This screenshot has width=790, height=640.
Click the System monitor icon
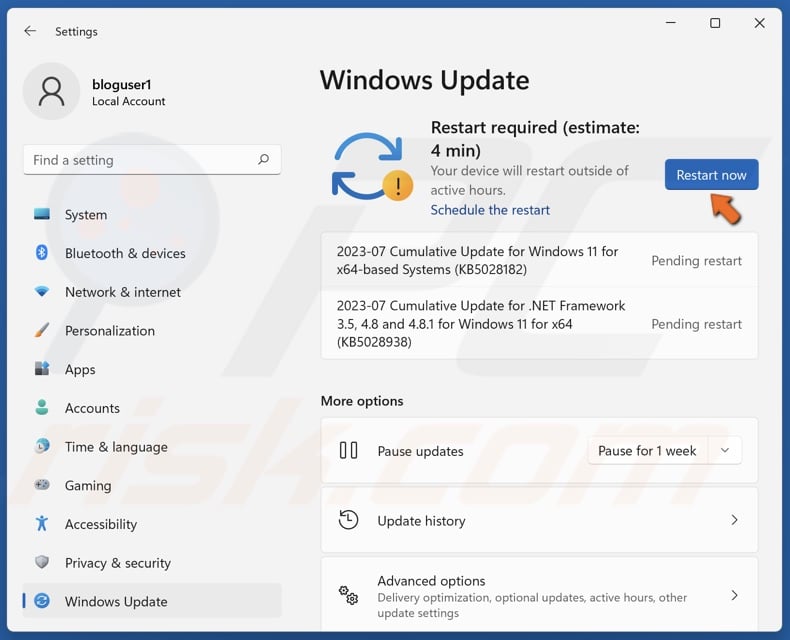click(42, 214)
